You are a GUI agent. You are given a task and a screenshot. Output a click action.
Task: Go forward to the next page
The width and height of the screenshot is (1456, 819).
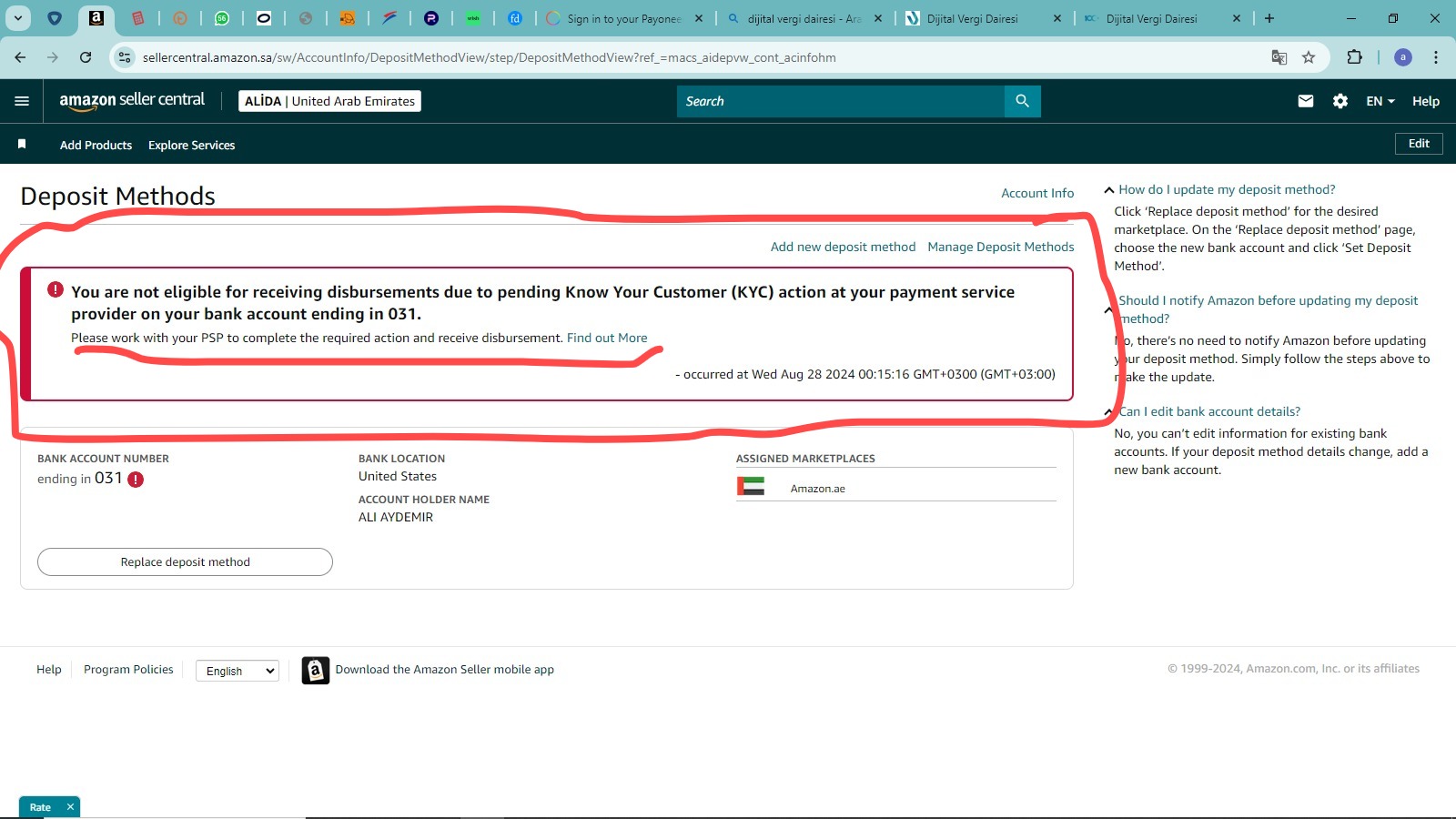tap(53, 57)
